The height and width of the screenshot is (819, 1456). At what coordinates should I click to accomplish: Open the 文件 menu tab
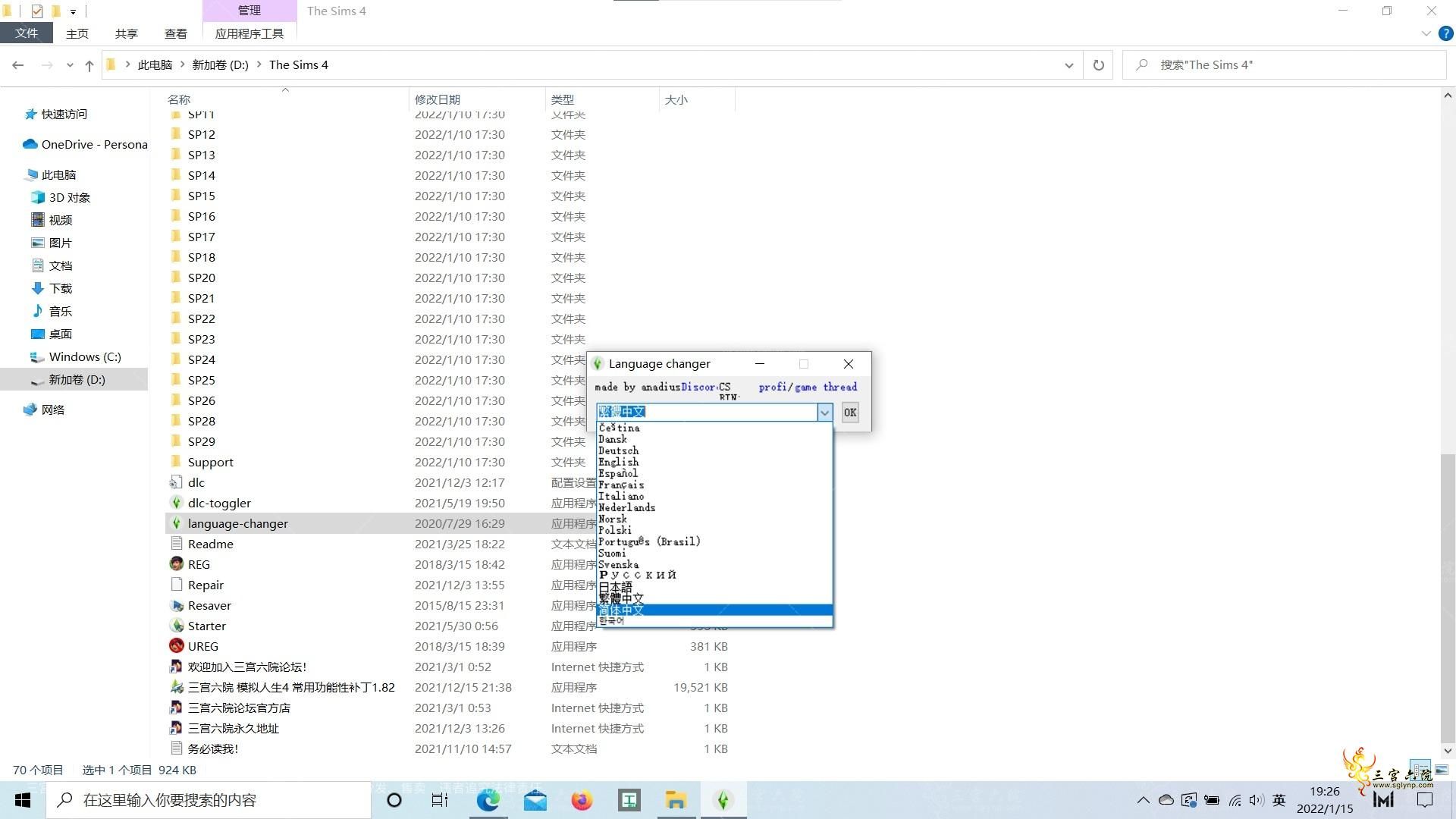coord(26,33)
